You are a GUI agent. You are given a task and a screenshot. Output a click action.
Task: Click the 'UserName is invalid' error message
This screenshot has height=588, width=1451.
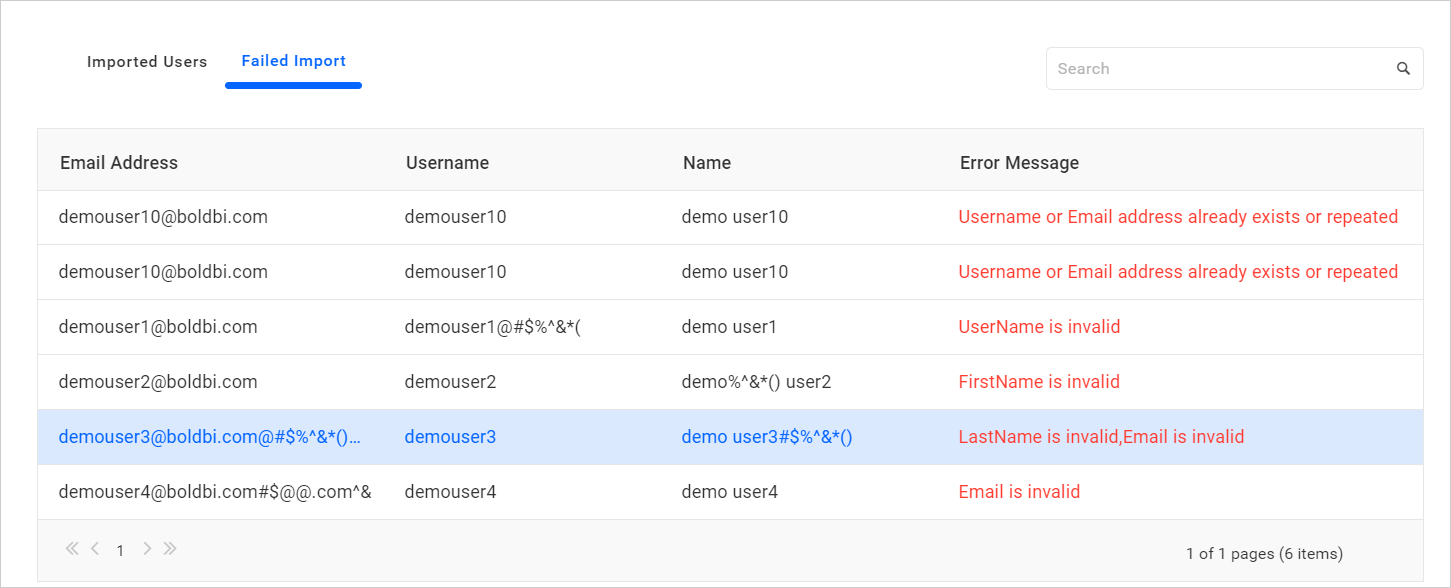tap(1039, 327)
